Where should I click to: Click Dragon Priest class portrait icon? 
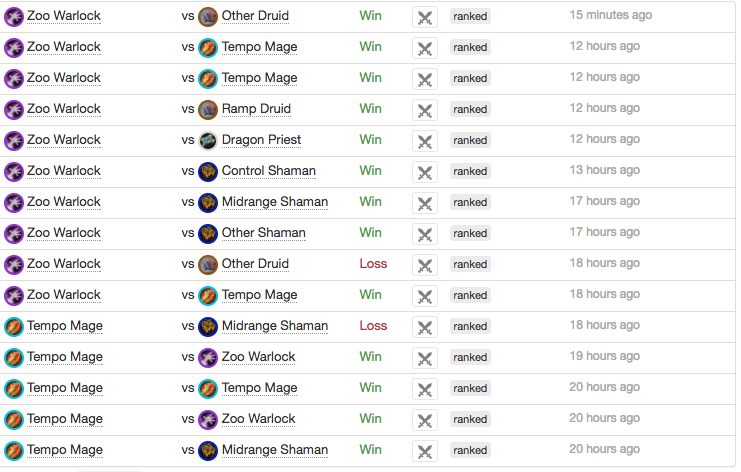point(207,141)
